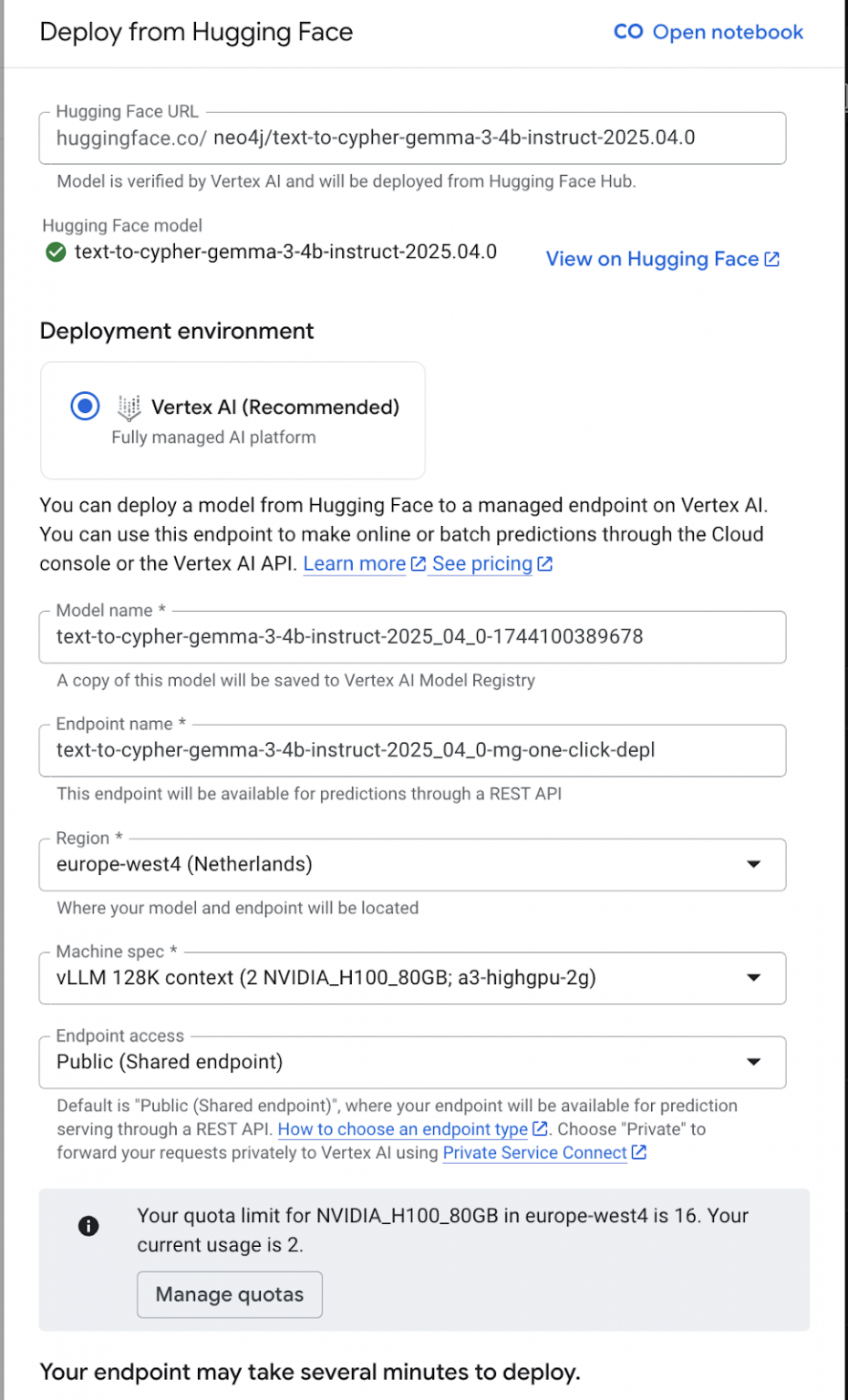The image size is (848, 1400).
Task: Click the external-link icon after Private Service Connect
Action: (641, 1152)
